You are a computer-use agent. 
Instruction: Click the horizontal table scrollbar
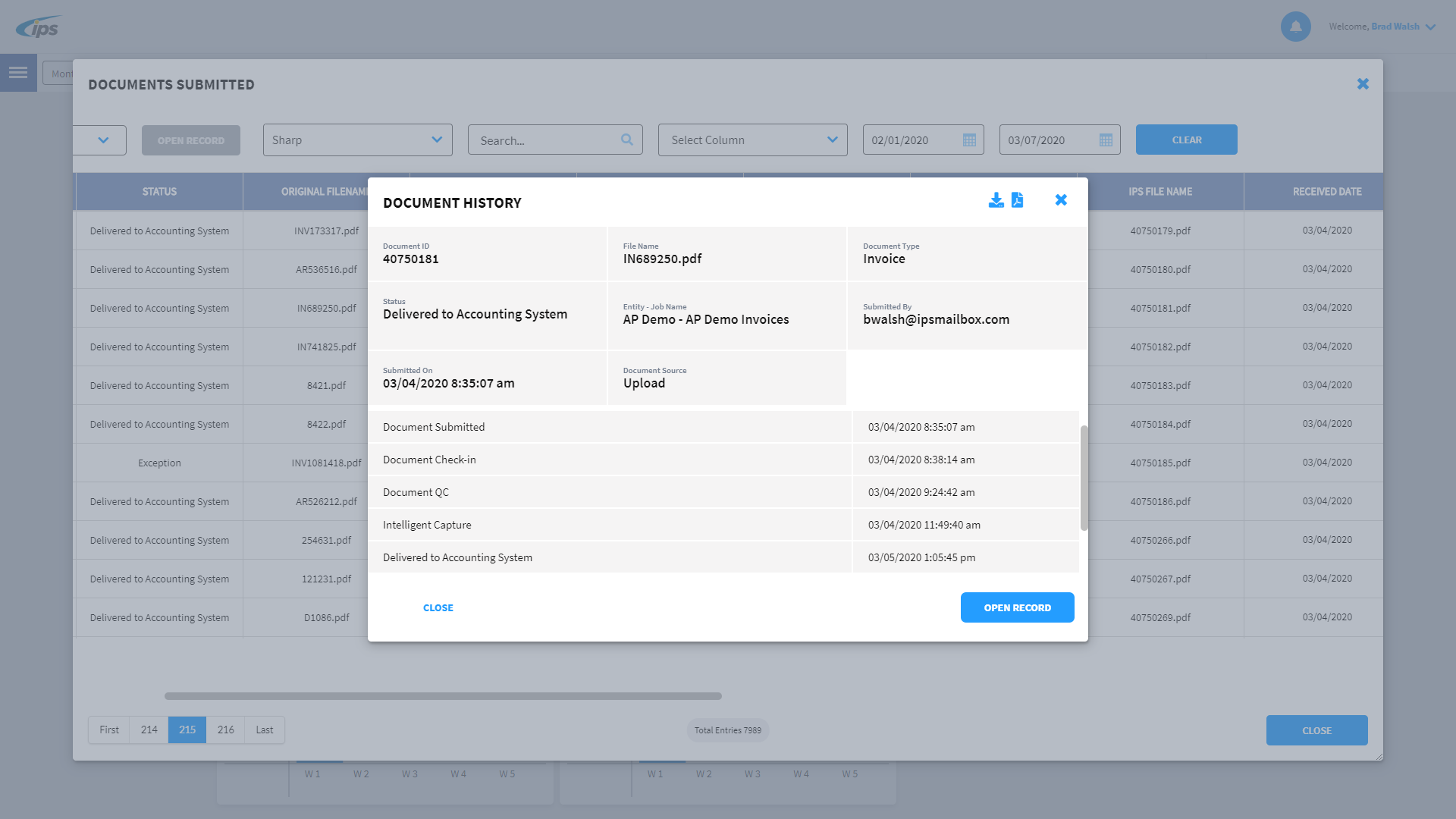(443, 695)
